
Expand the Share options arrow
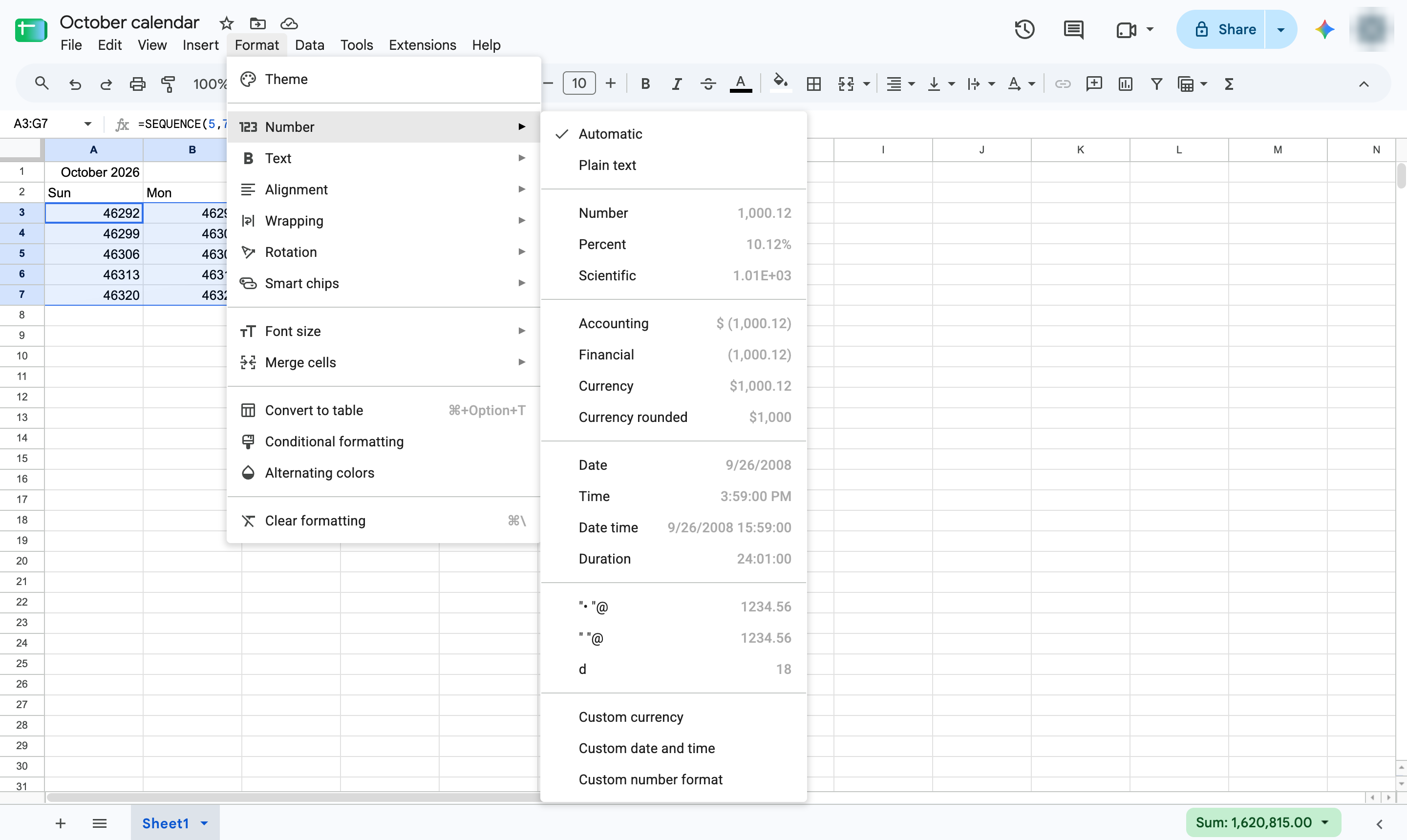(1280, 29)
